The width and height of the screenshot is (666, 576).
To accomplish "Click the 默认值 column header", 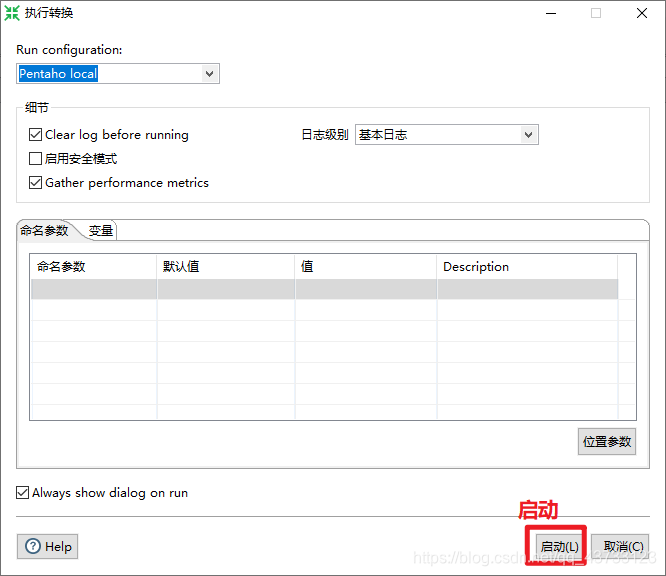I will pos(226,267).
